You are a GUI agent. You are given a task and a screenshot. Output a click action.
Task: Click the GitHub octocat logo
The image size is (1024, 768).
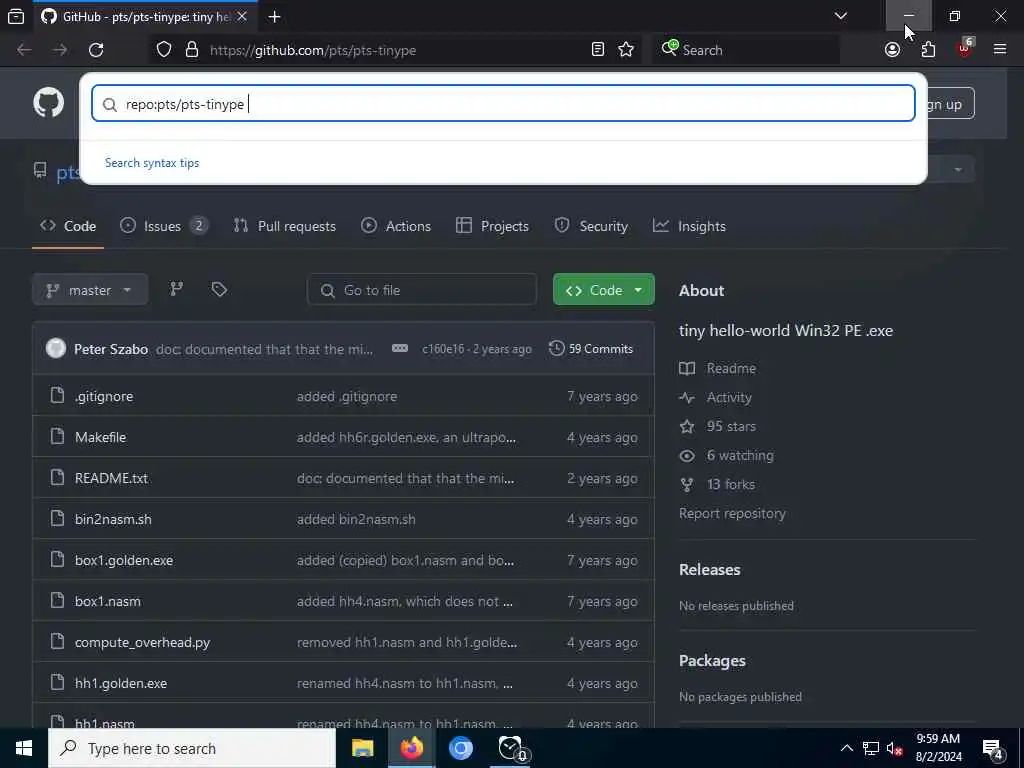pyautogui.click(x=48, y=103)
